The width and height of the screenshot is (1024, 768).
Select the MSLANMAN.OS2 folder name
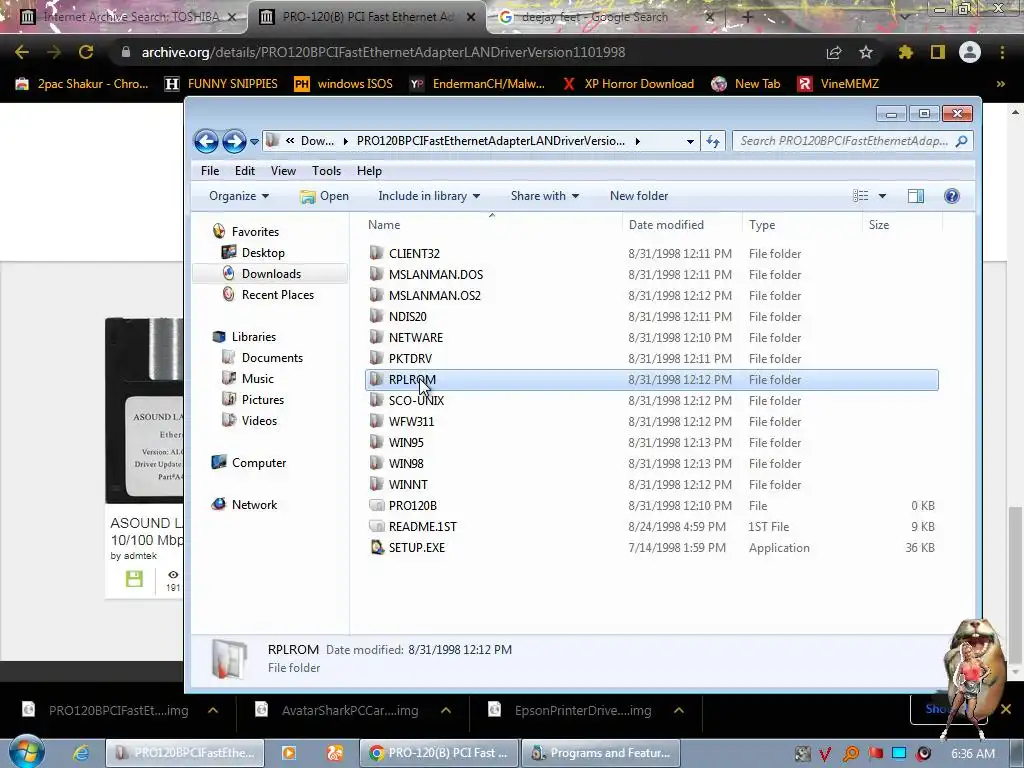pyautogui.click(x=435, y=296)
